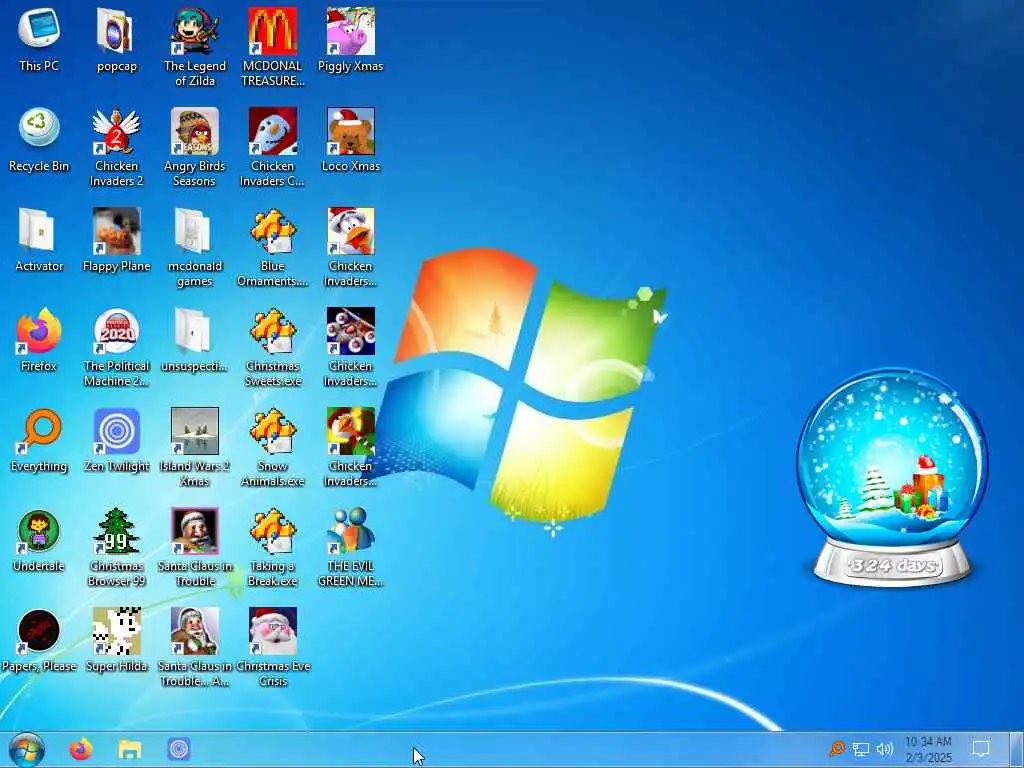Select Santa Claus in Trouble... A... shortcut

pos(195,647)
